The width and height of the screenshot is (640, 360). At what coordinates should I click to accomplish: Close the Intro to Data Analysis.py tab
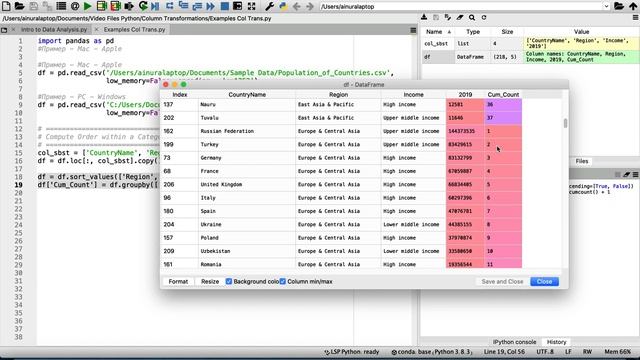13,30
